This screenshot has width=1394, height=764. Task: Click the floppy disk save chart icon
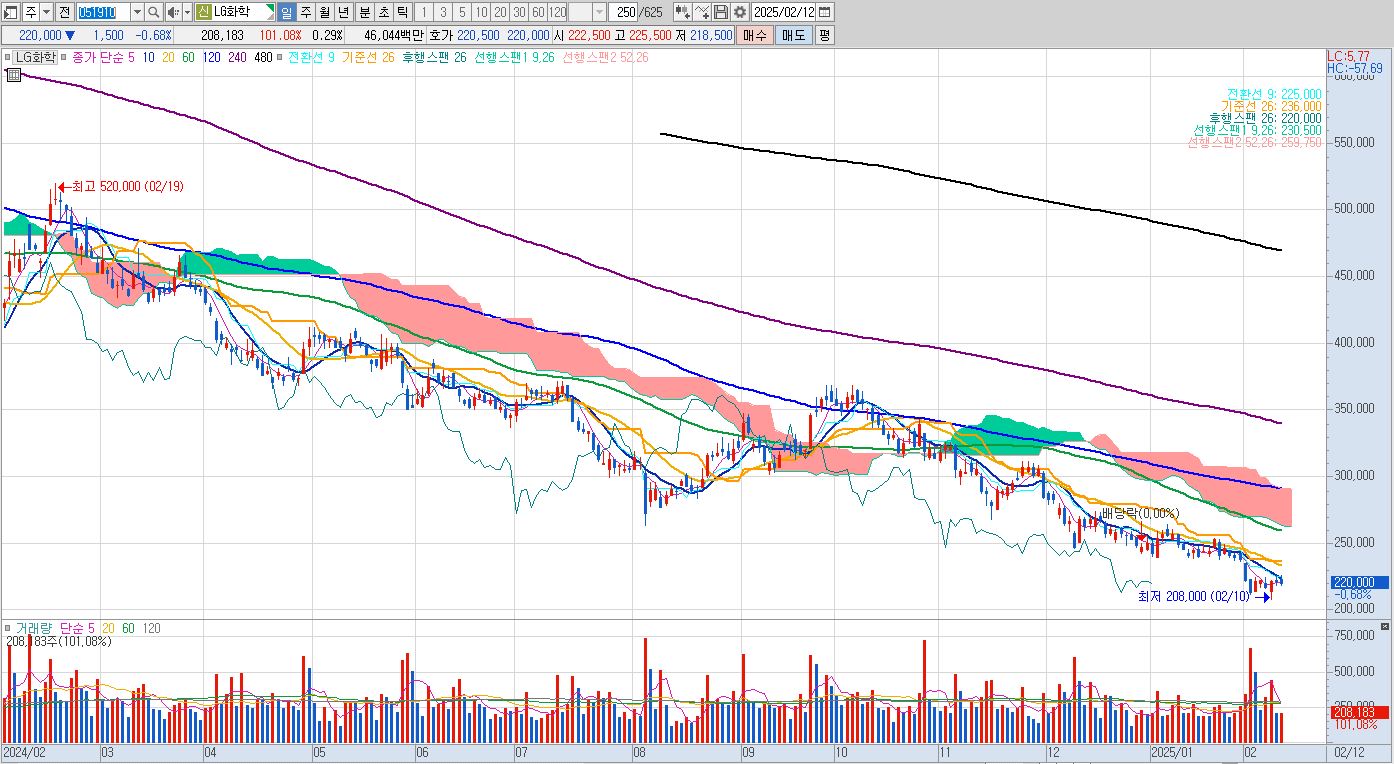click(x=720, y=12)
